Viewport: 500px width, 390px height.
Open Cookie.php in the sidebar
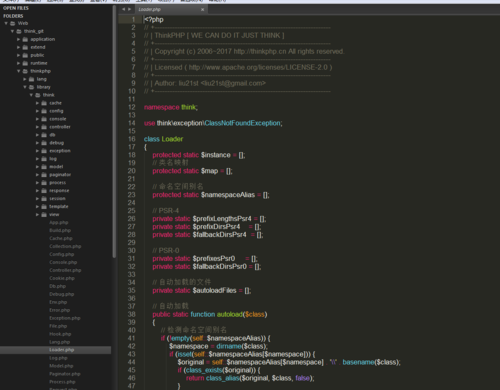62,278
